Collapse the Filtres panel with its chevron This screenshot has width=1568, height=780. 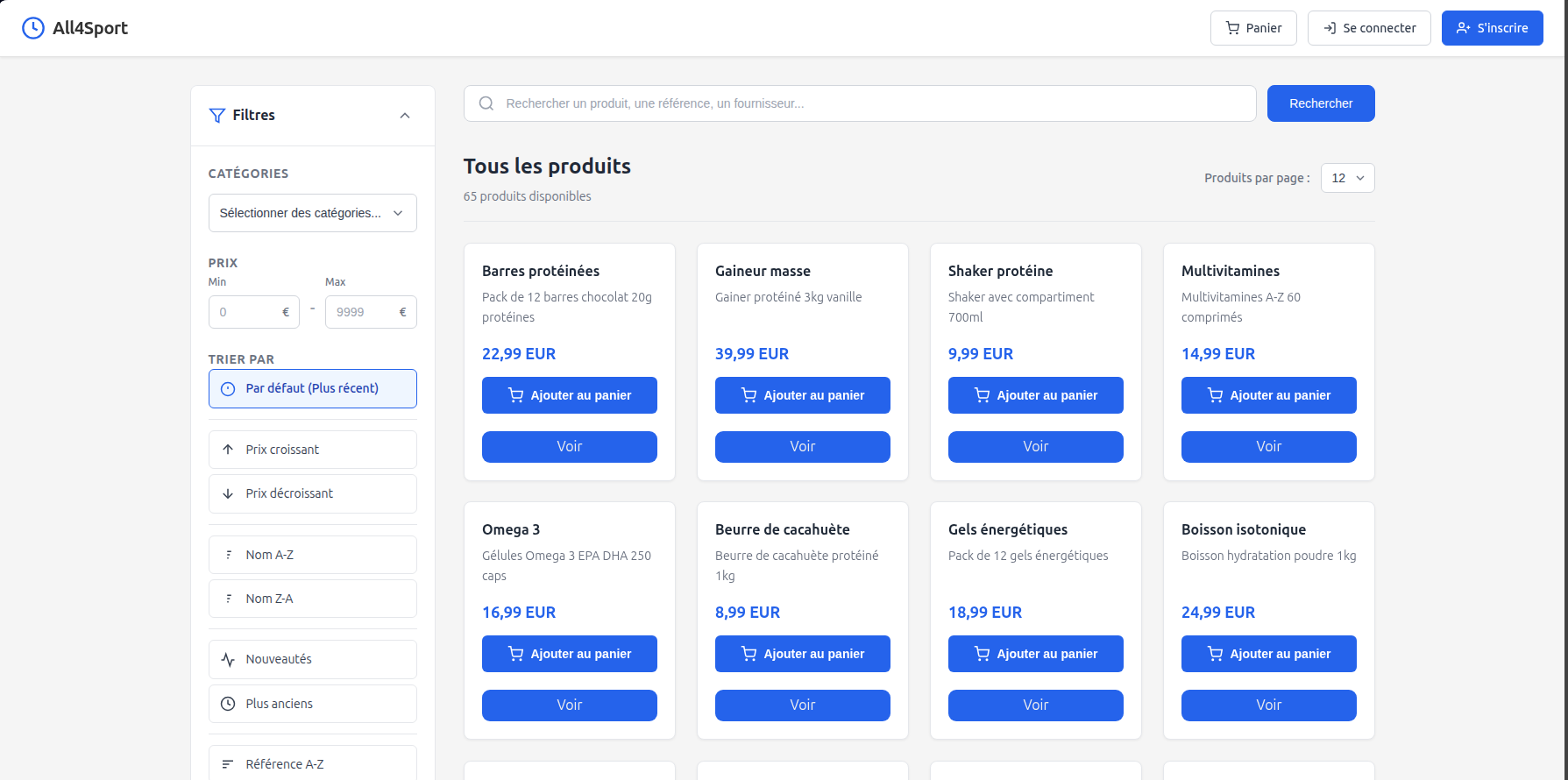point(404,115)
